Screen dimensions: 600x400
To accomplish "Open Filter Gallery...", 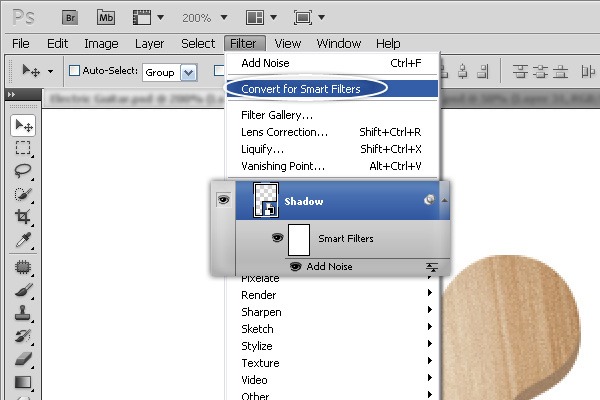I will (x=333, y=115).
